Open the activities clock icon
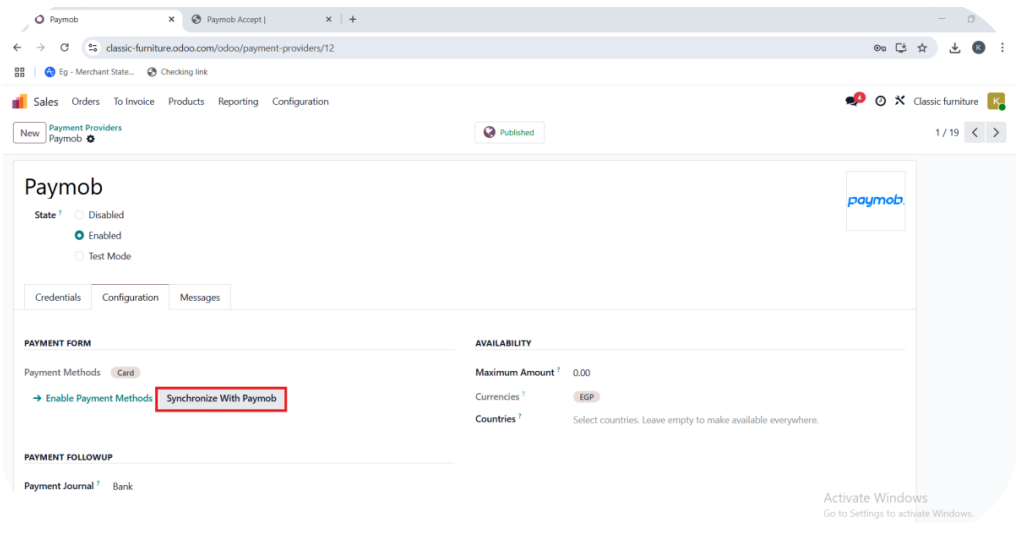 880,101
